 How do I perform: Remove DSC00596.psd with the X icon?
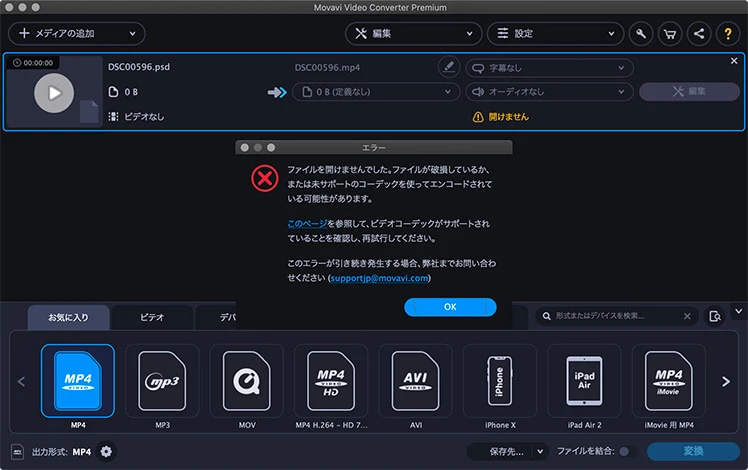[734, 61]
